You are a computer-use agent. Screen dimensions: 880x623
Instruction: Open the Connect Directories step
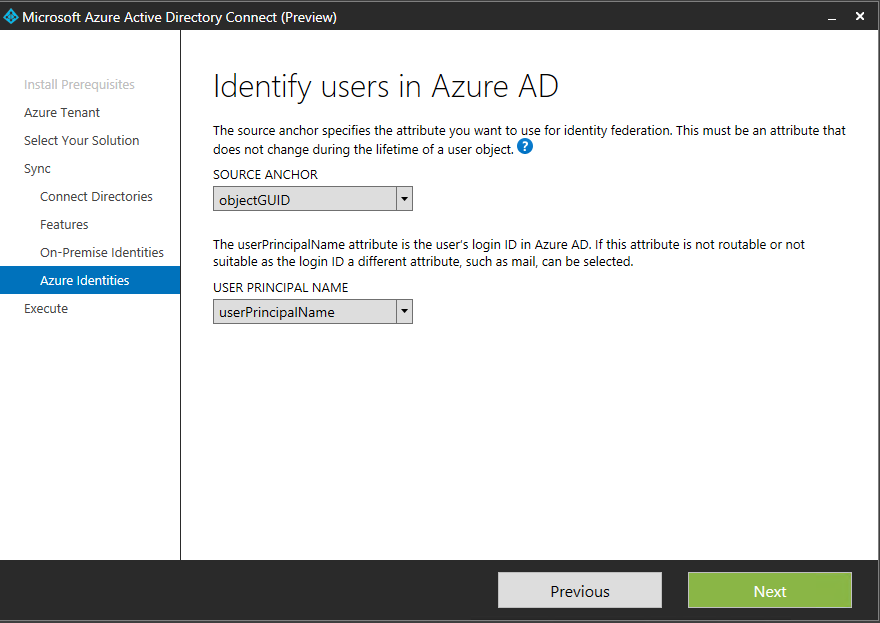click(x=96, y=197)
